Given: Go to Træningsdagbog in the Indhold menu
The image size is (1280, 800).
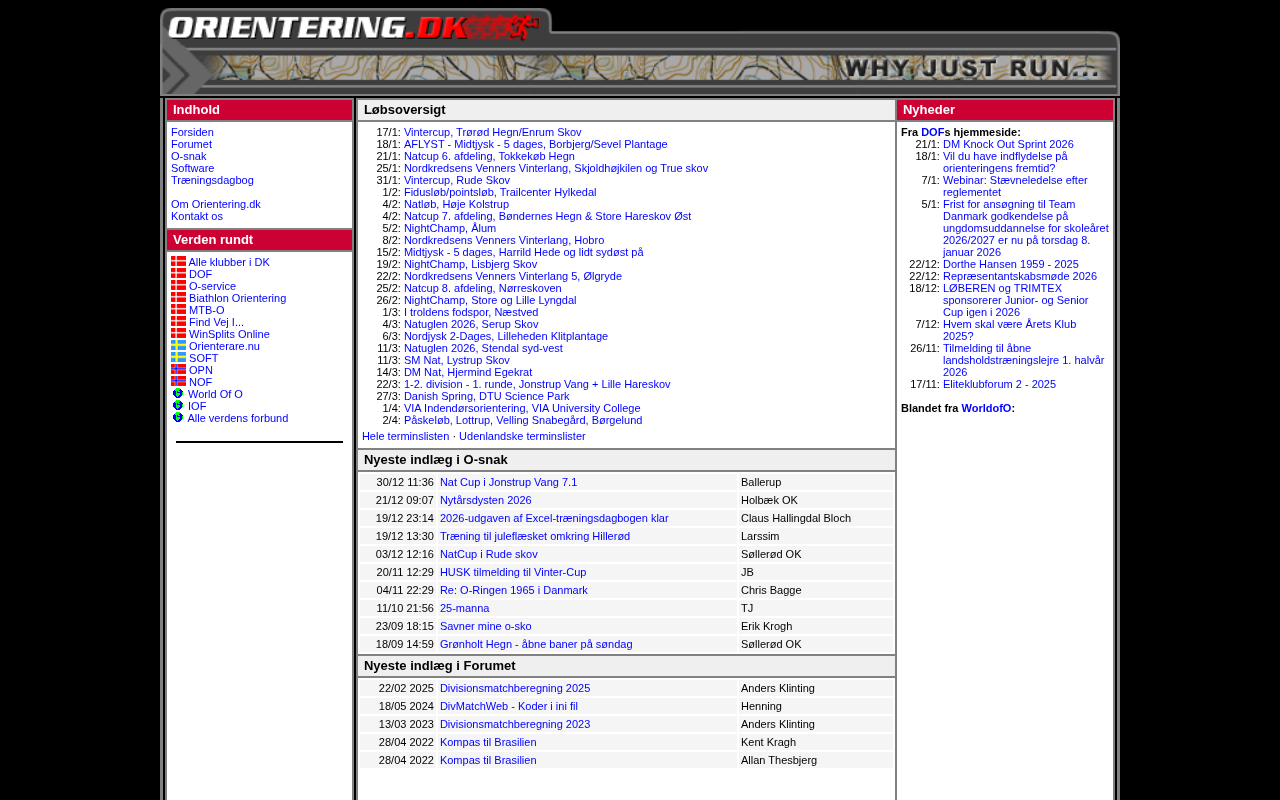Looking at the screenshot, I should pos(212,180).
